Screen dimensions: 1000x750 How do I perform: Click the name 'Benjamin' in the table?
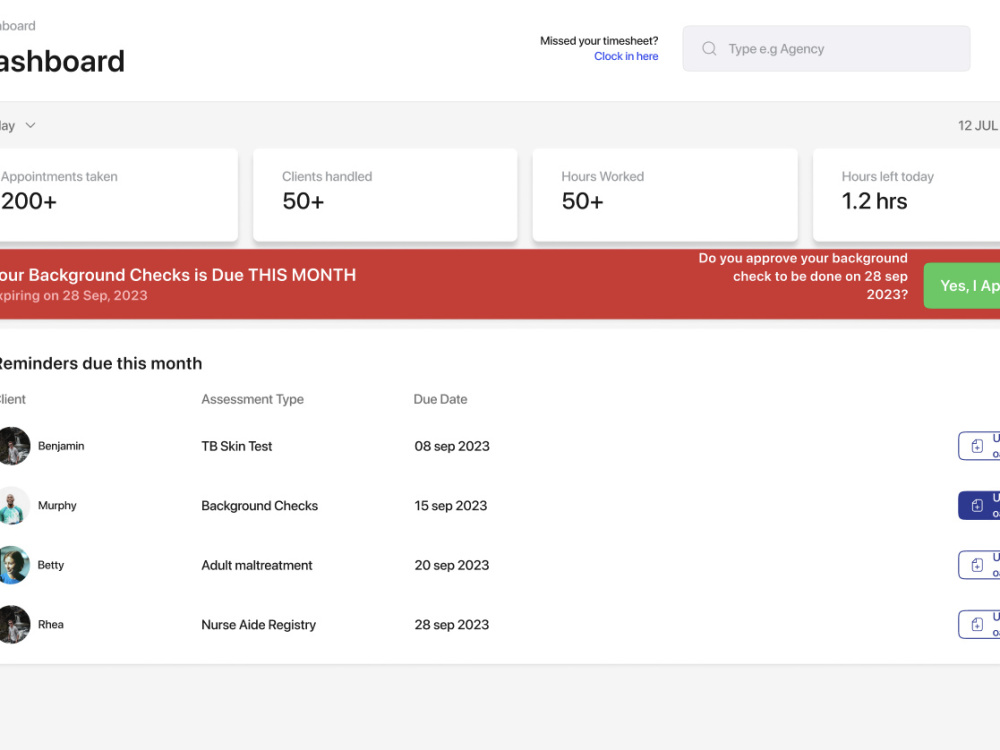61,446
